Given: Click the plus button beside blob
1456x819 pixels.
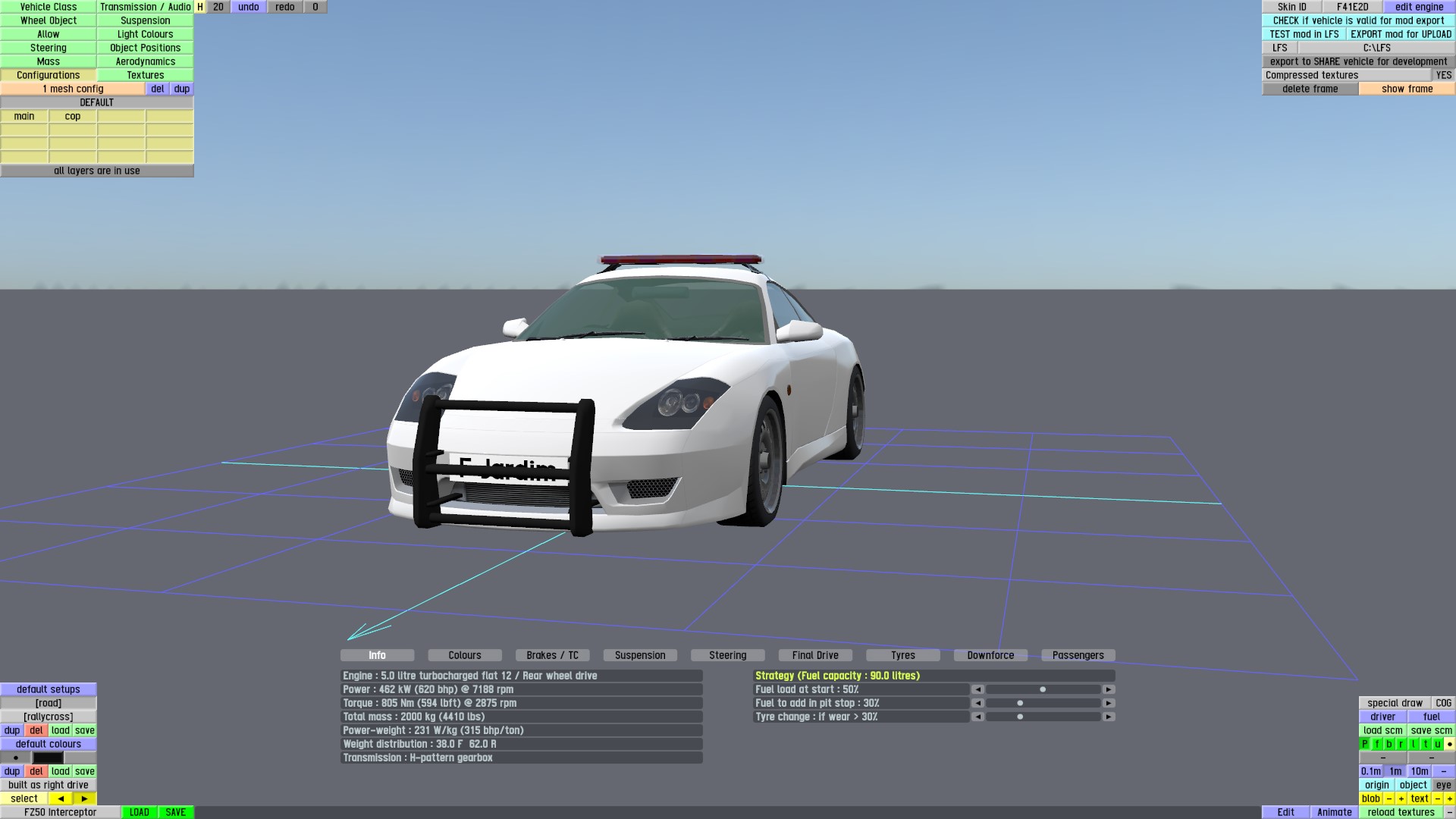Looking at the screenshot, I should tap(1401, 799).
